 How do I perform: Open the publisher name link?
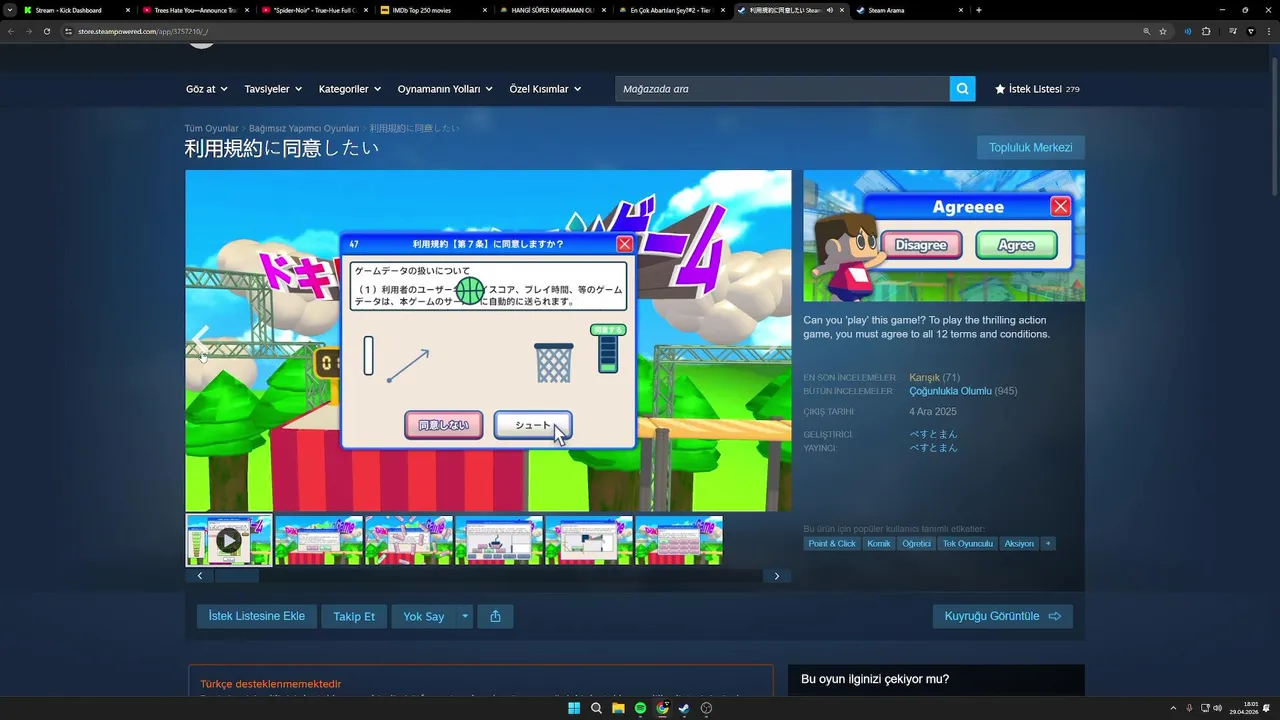coord(933,448)
